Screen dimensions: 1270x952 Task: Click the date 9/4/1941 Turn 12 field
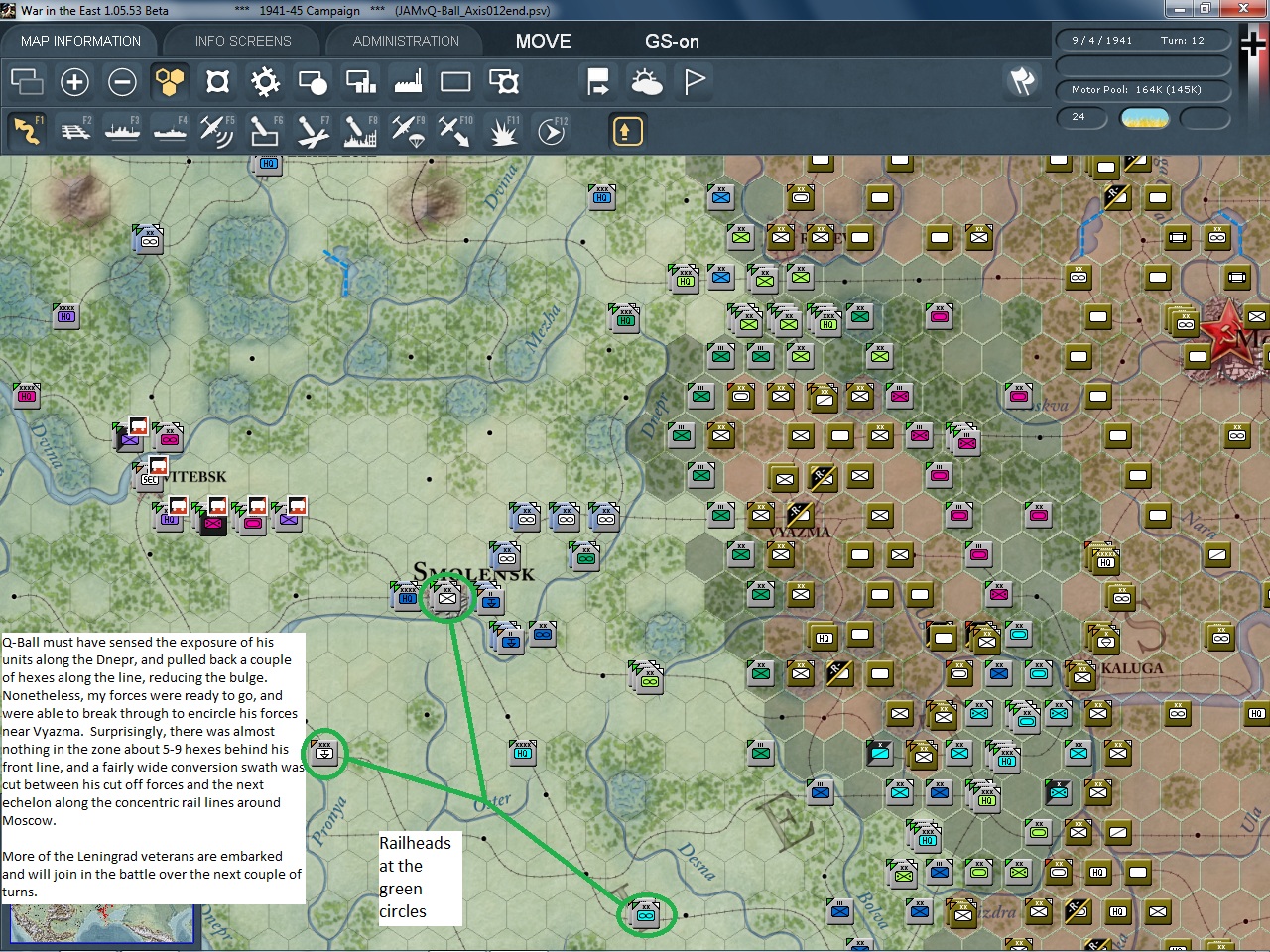1143,41
